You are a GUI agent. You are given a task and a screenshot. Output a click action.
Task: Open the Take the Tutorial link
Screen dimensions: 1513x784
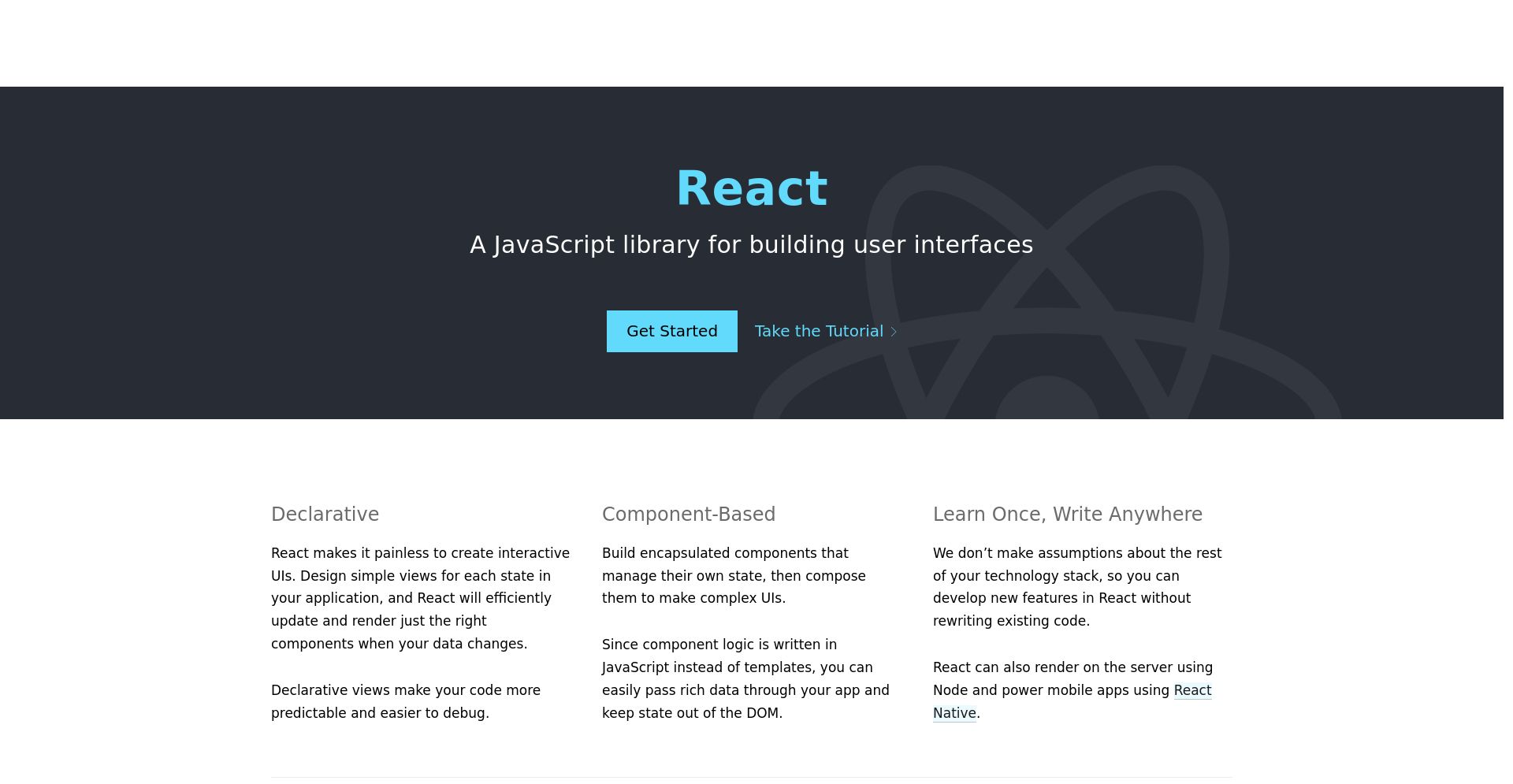tap(826, 331)
